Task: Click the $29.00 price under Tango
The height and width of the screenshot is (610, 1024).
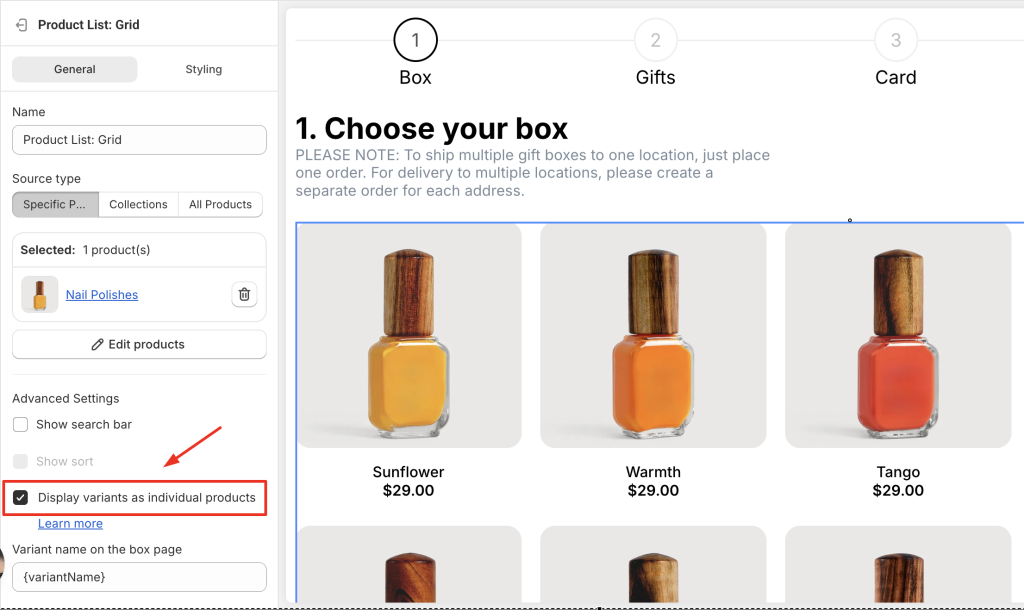Action: (898, 490)
